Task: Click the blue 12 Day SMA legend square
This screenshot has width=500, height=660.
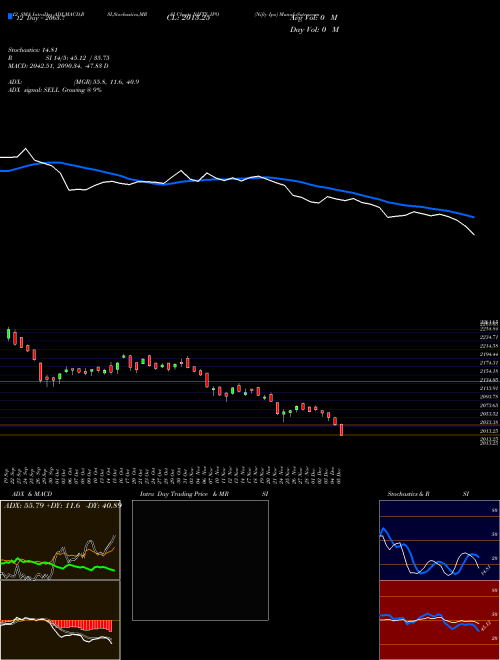Action: [11, 16]
